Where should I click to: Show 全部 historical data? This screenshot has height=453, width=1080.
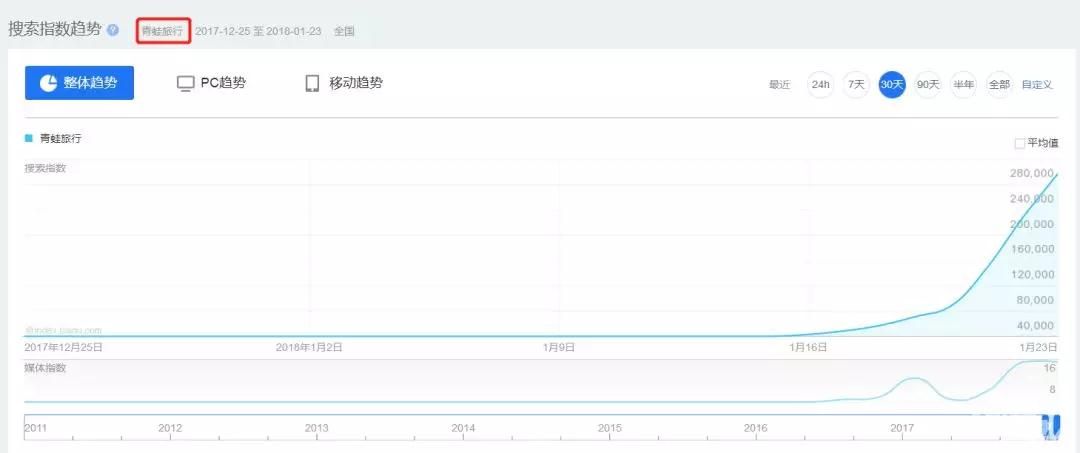click(x=999, y=84)
